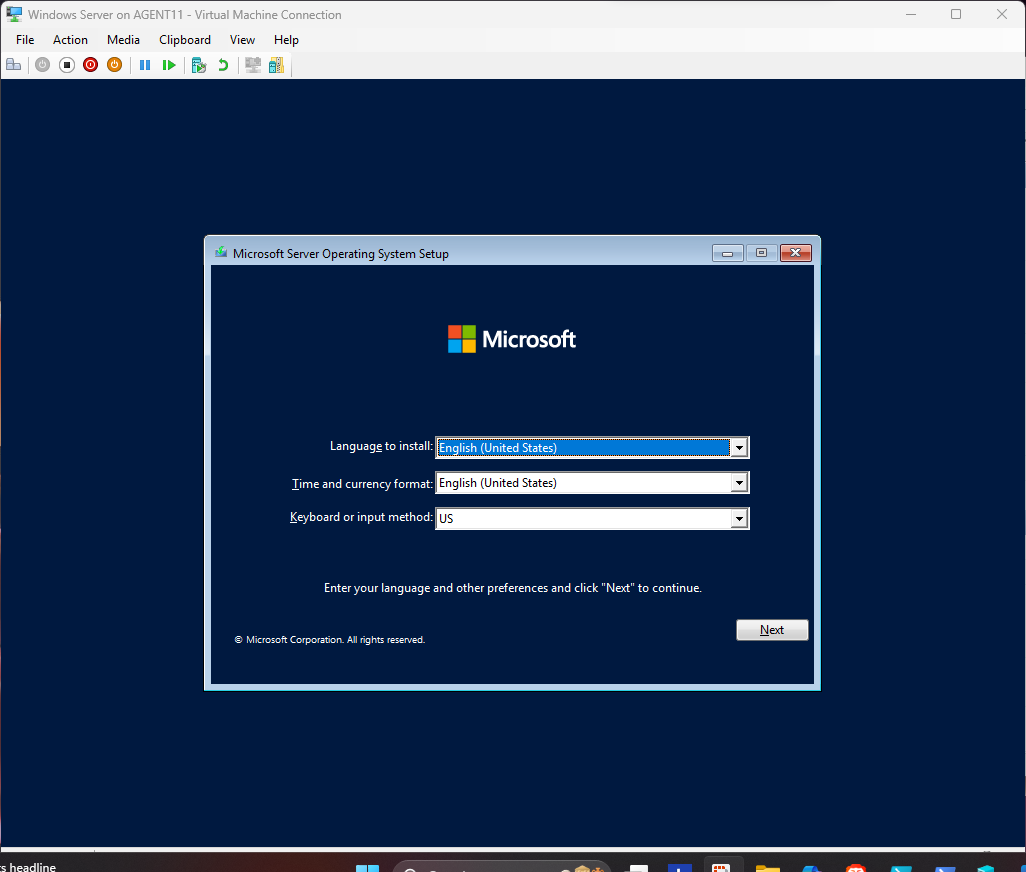Screen dimensions: 1026x872
Task: Open the Media menu
Action: [123, 40]
